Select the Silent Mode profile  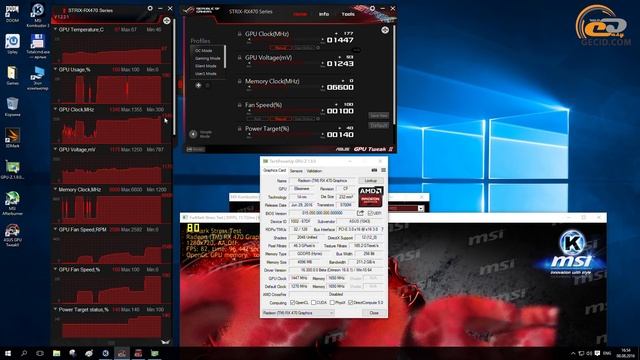205,66
